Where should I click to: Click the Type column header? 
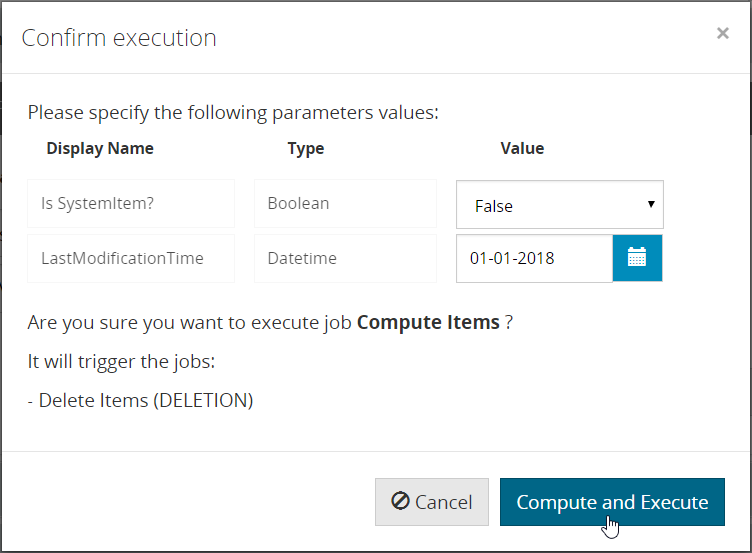coord(306,149)
